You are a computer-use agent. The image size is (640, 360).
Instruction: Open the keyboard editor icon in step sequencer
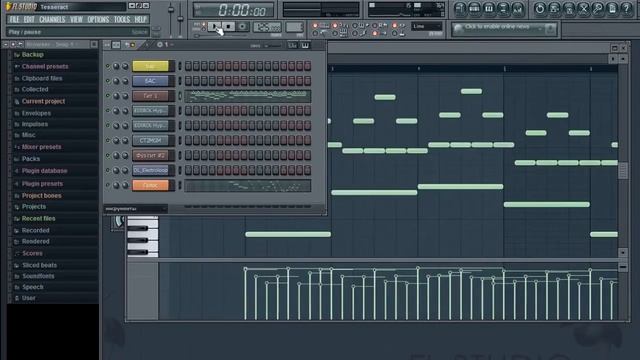[x=305, y=45]
